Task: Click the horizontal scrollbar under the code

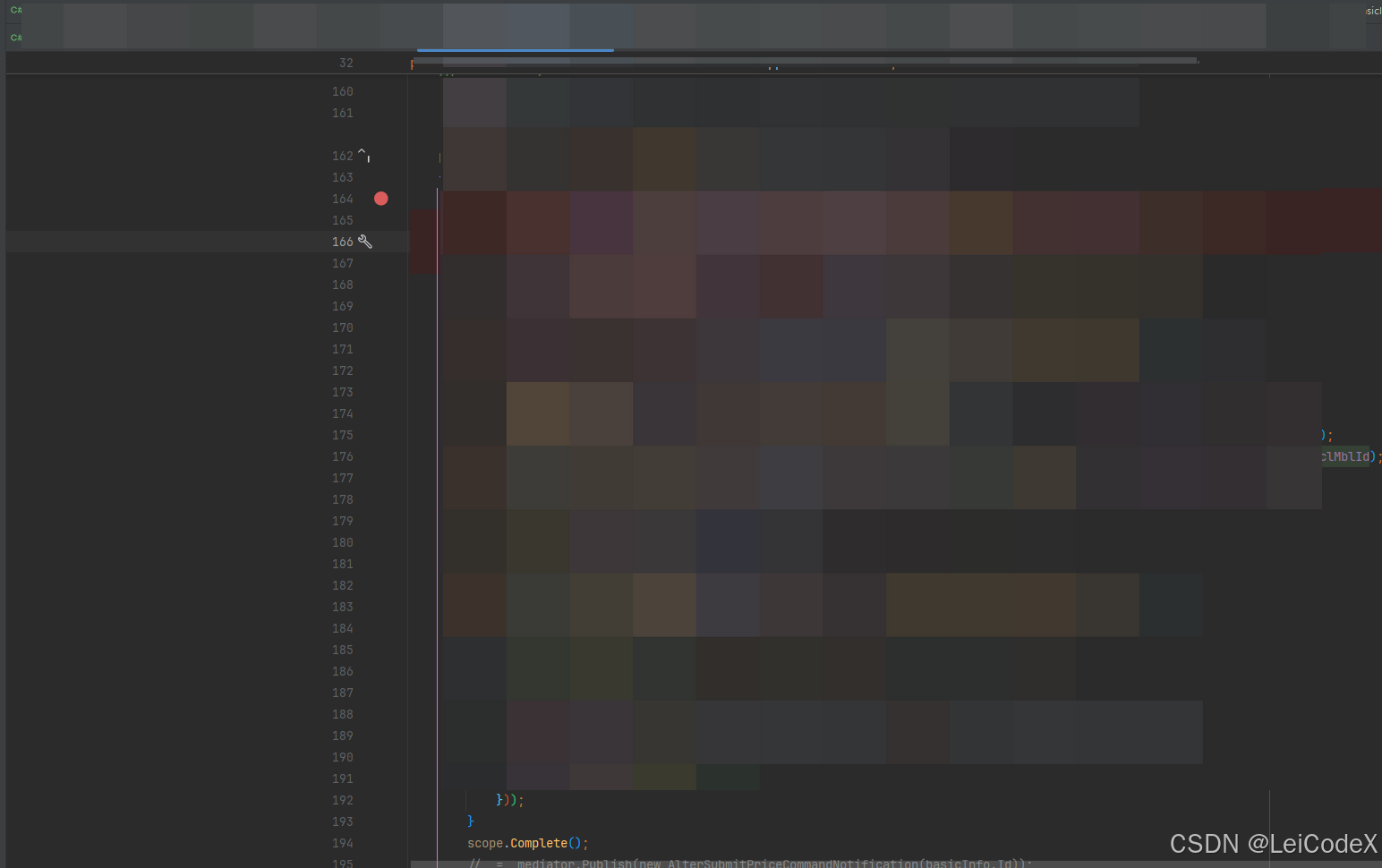Action: [x=895, y=864]
